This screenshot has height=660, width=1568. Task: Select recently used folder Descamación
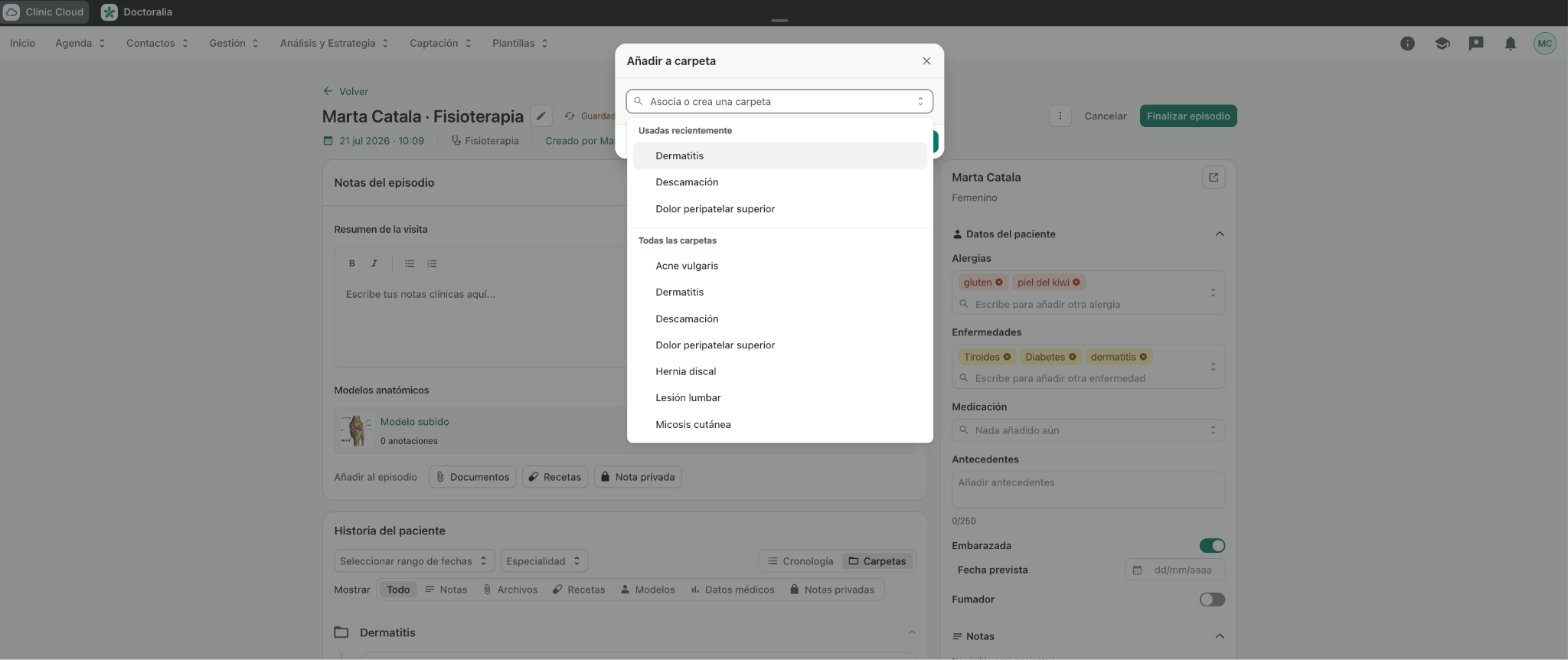pos(779,182)
